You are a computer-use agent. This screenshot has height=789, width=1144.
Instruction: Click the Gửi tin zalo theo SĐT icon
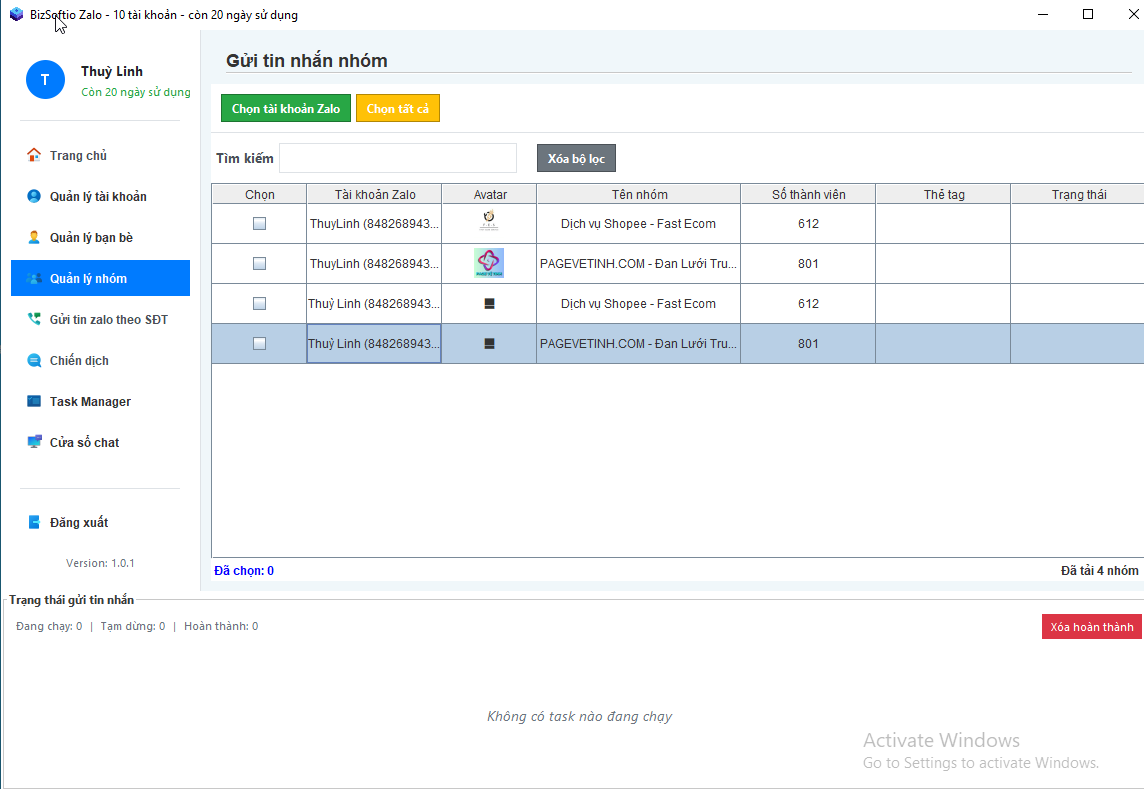coord(34,319)
